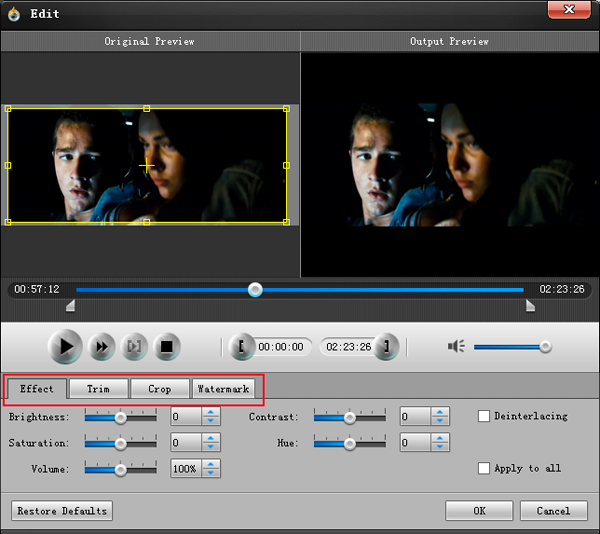Switch to the Trim tab
Image resolution: width=600 pixels, height=534 pixels.
[x=98, y=389]
